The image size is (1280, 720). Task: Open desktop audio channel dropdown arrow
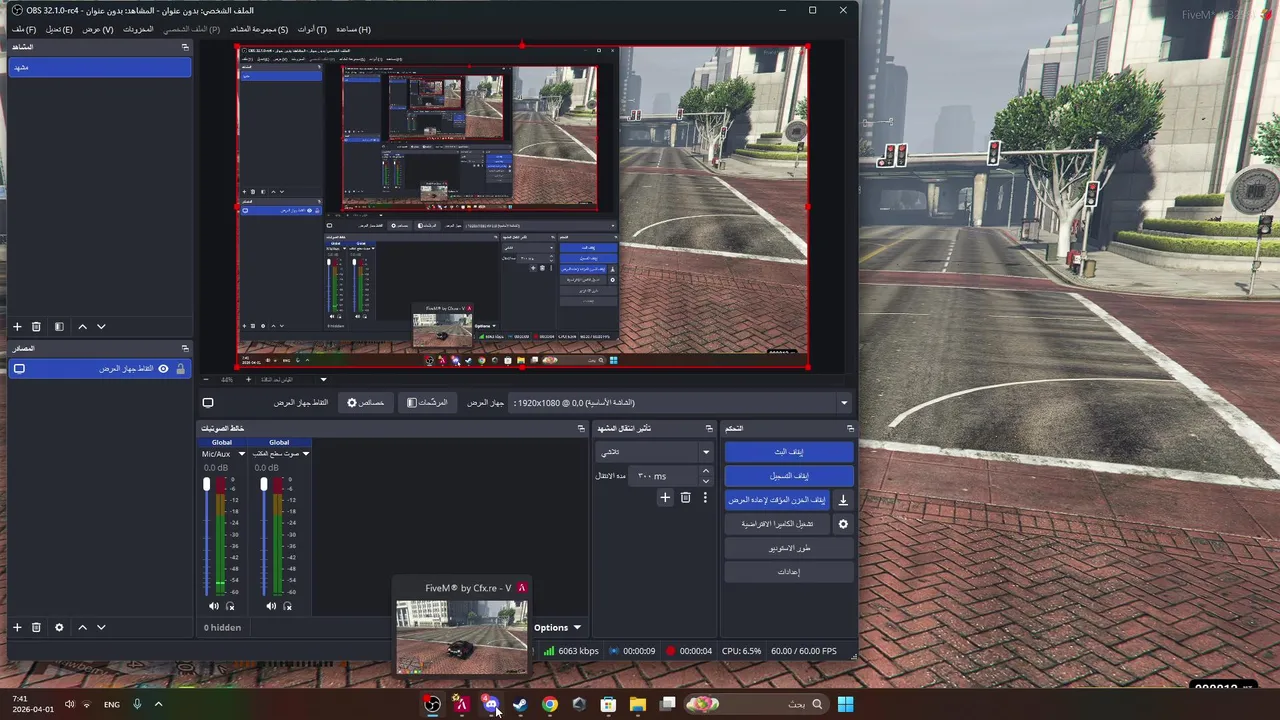[x=305, y=454]
